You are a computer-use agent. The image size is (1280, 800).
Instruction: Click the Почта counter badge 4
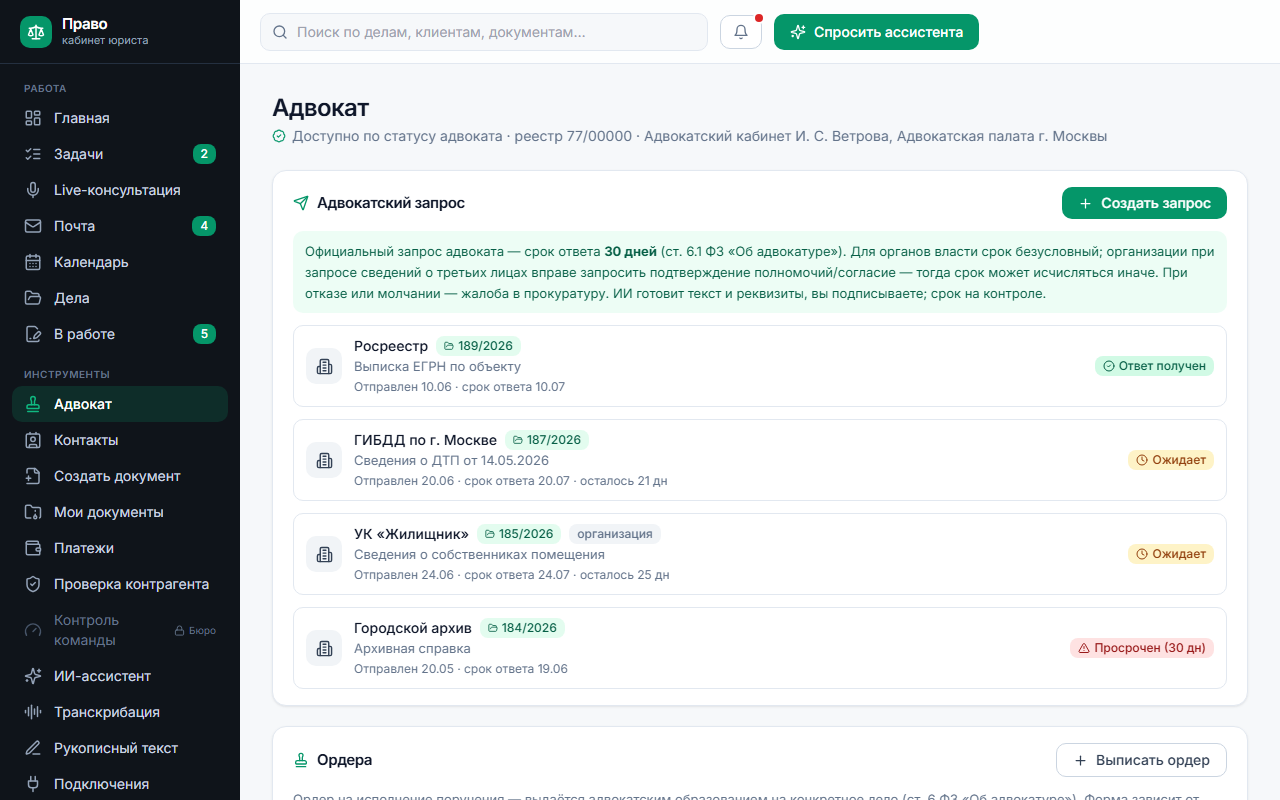(x=204, y=226)
